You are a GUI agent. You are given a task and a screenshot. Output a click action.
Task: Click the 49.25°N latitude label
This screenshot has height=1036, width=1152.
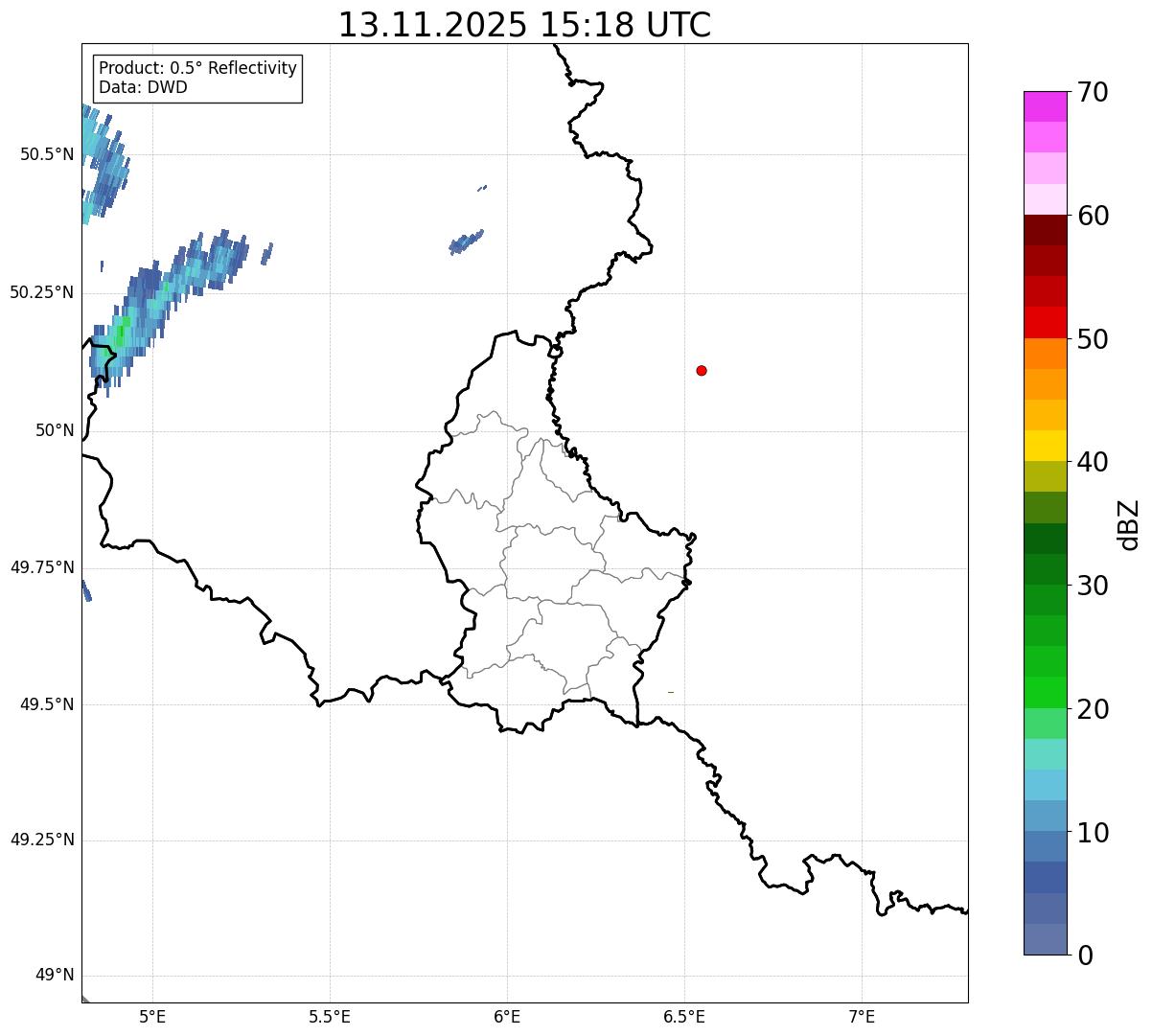[x=42, y=840]
